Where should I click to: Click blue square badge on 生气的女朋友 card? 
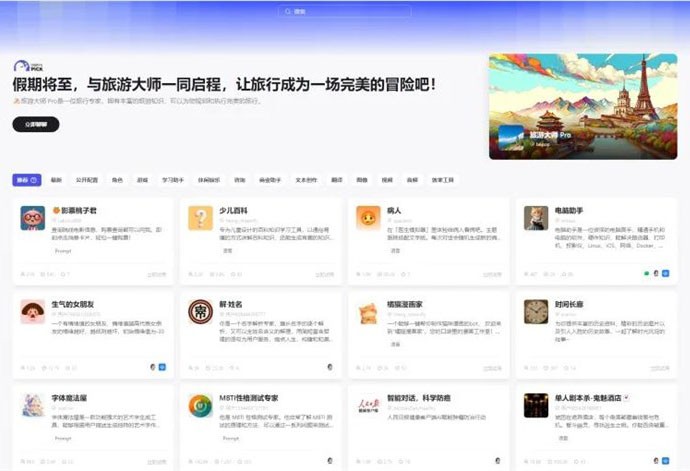[162, 367]
